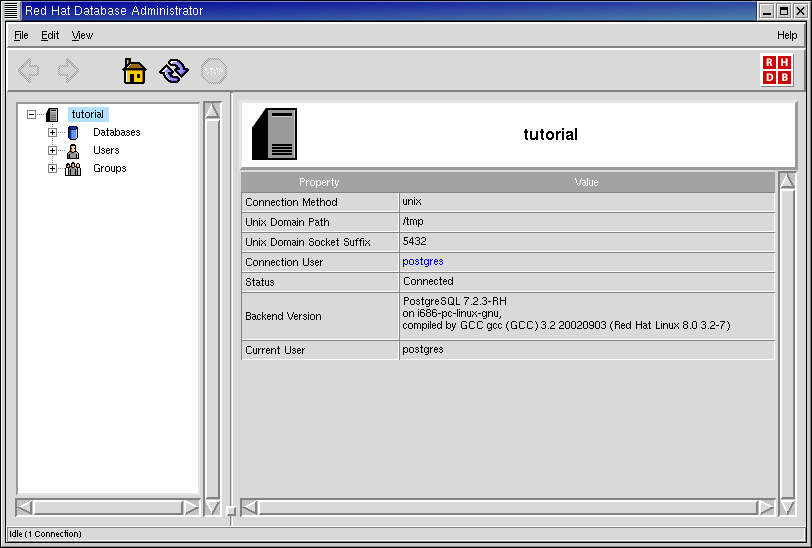
Task: Go forward with the right arrow icon
Action: (68, 70)
